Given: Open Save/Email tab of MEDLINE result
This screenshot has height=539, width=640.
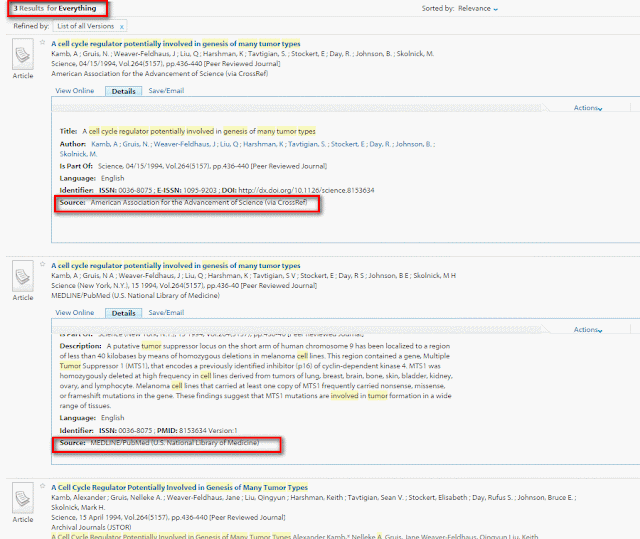Looking at the screenshot, I should [166, 313].
